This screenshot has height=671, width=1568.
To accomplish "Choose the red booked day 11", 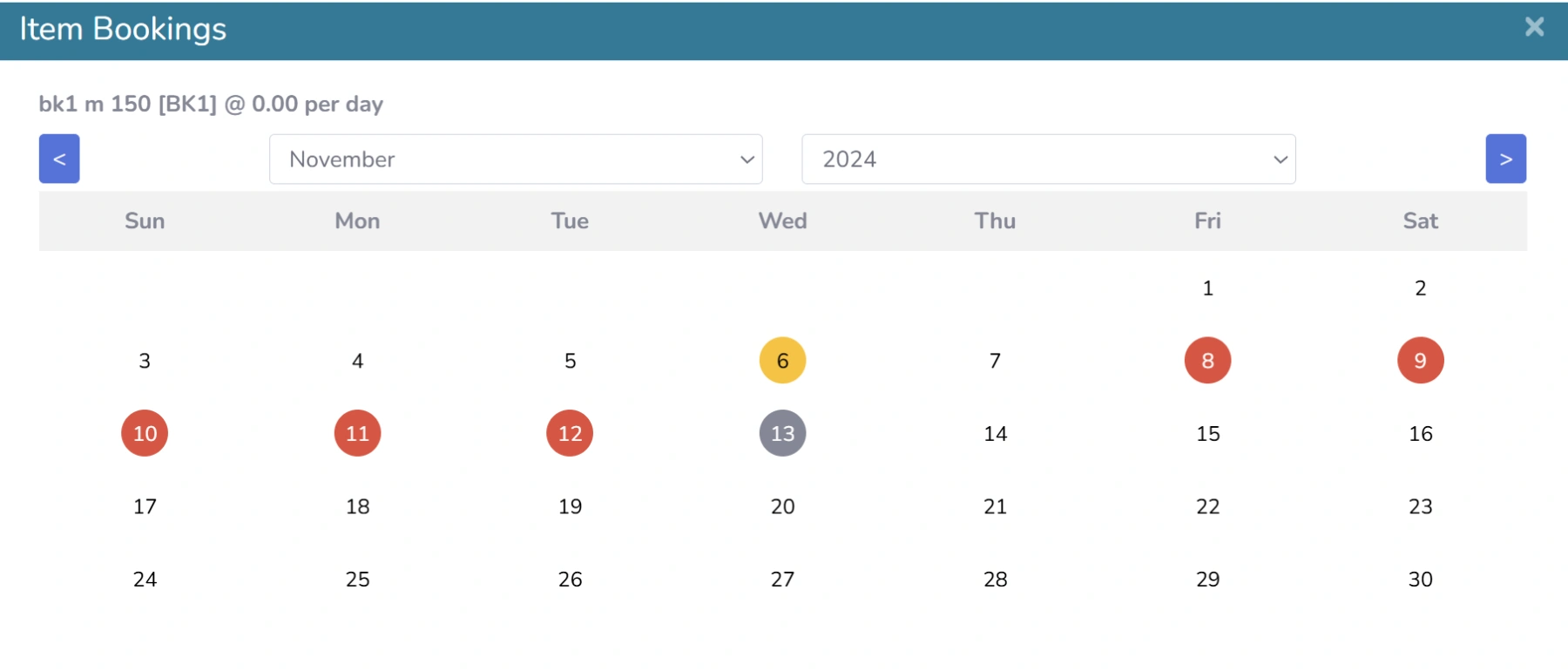I will tap(357, 433).
